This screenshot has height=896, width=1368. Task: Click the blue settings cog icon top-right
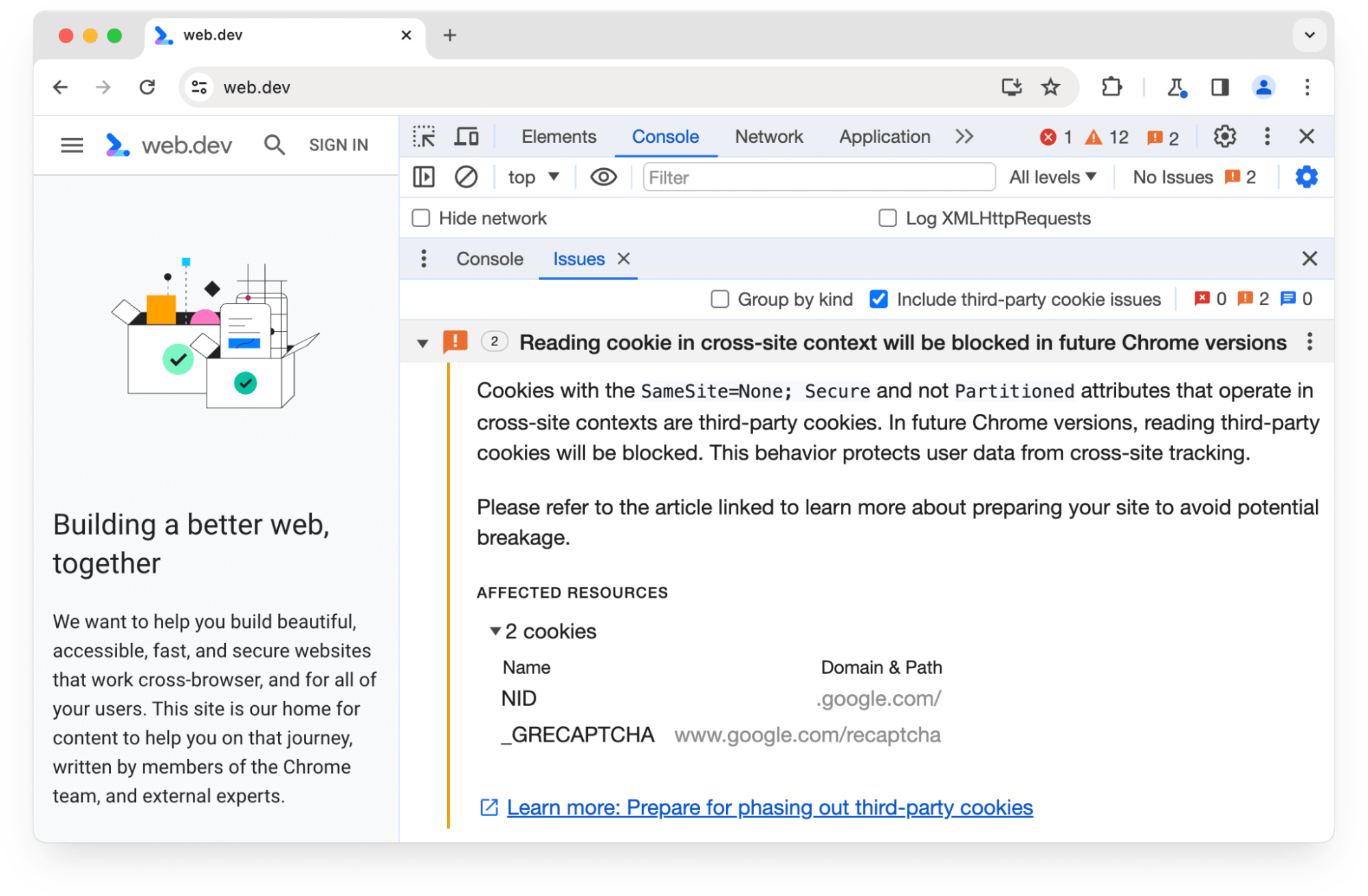point(1306,177)
